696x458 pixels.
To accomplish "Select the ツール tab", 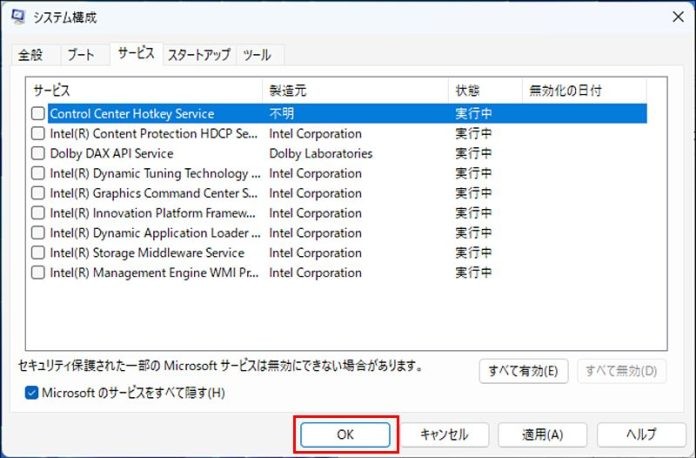I will pos(257,55).
